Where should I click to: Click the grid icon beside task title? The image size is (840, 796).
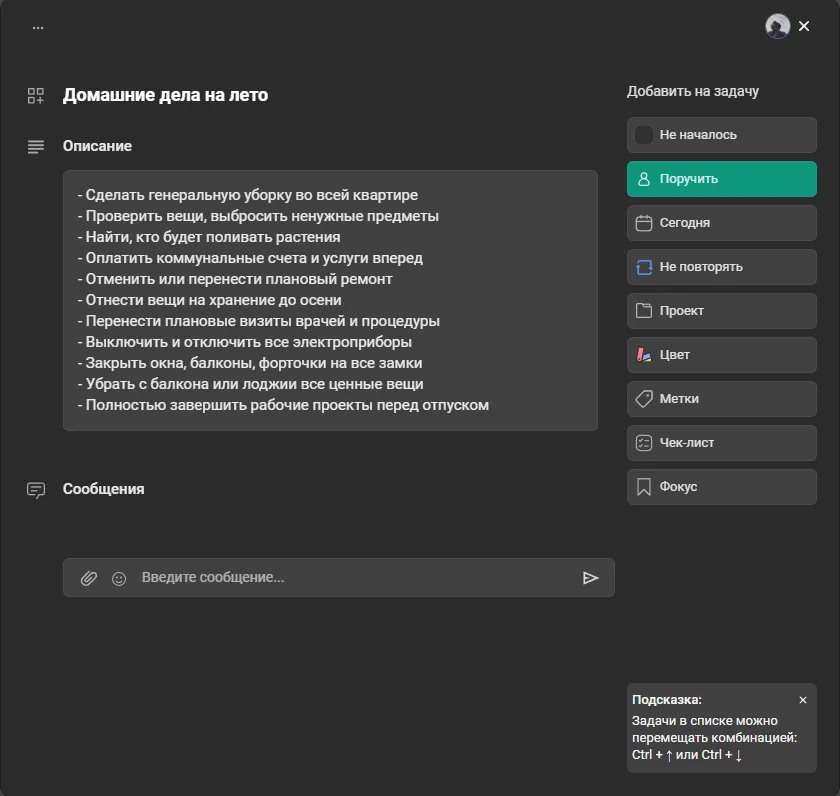36,96
